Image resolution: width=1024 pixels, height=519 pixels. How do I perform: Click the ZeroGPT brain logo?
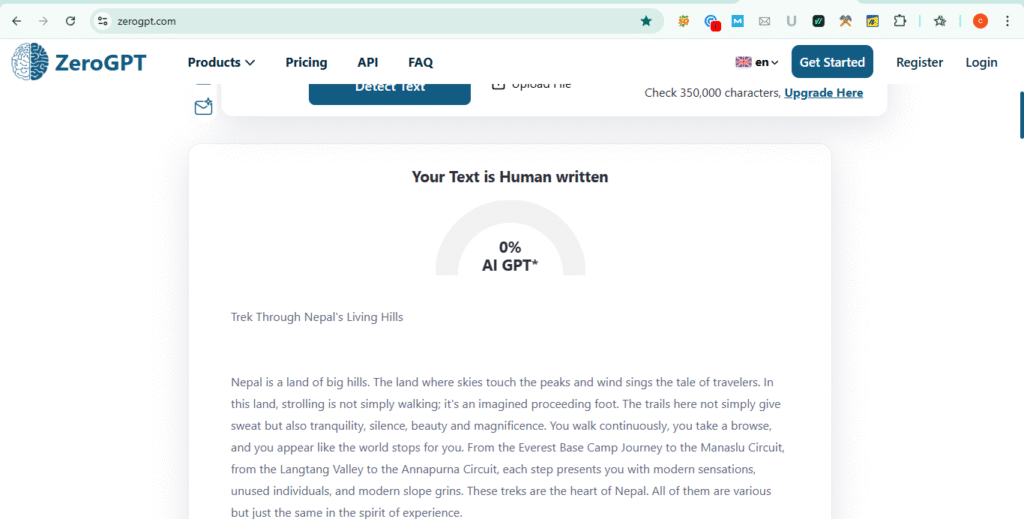coord(30,62)
